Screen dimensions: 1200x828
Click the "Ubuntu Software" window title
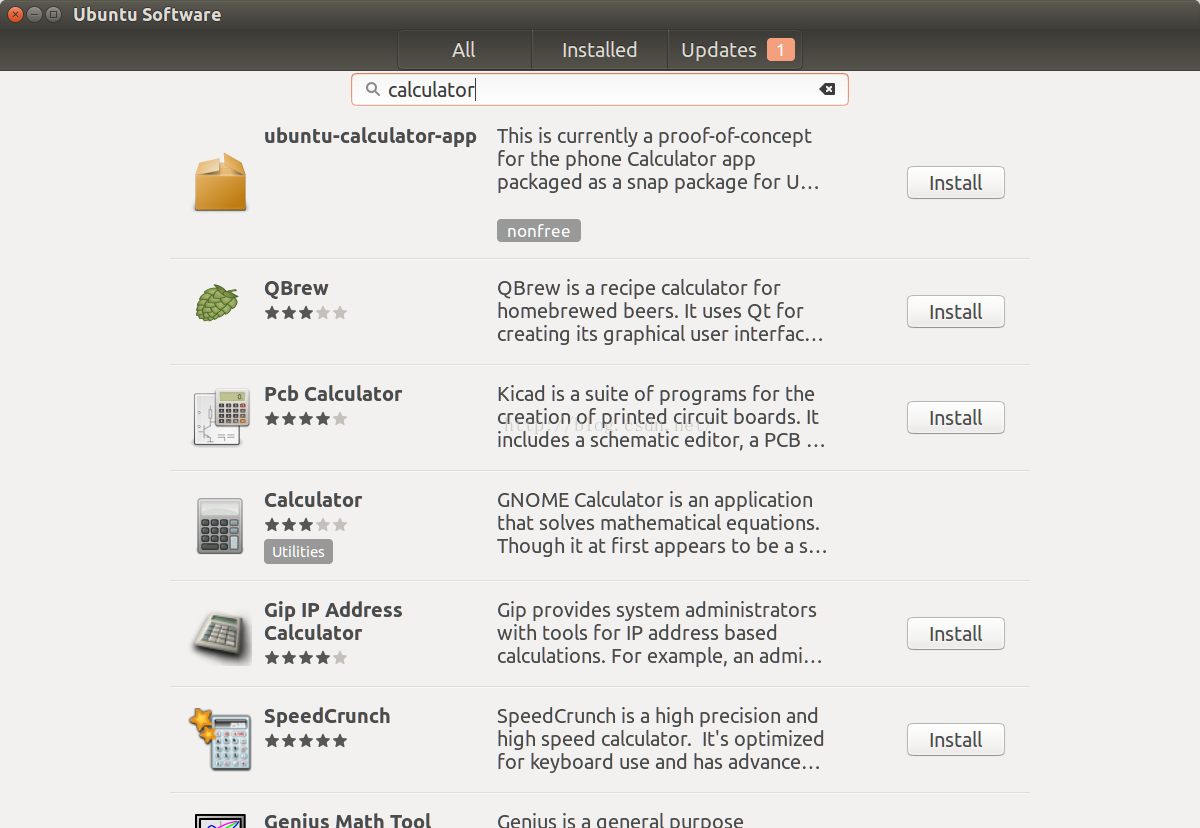pyautogui.click(x=147, y=14)
